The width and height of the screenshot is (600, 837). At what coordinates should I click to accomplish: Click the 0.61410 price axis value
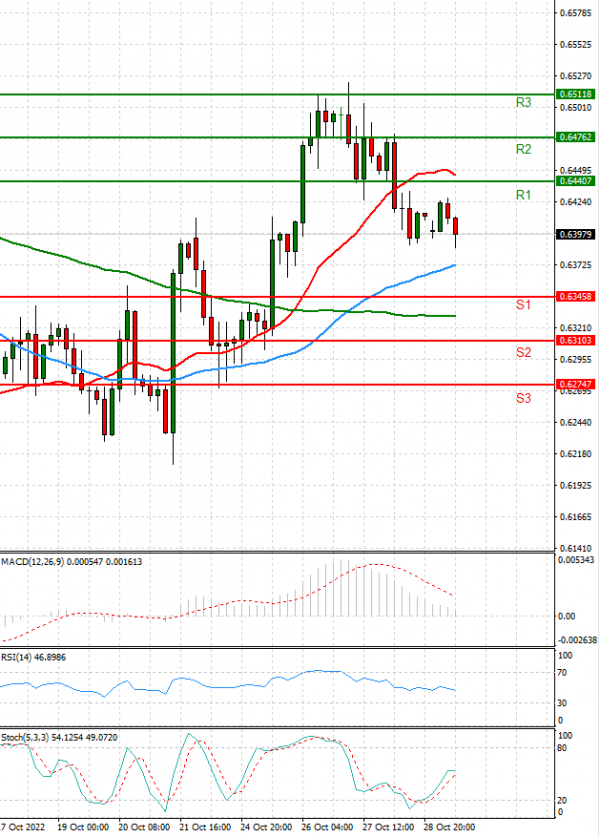pyautogui.click(x=575, y=548)
